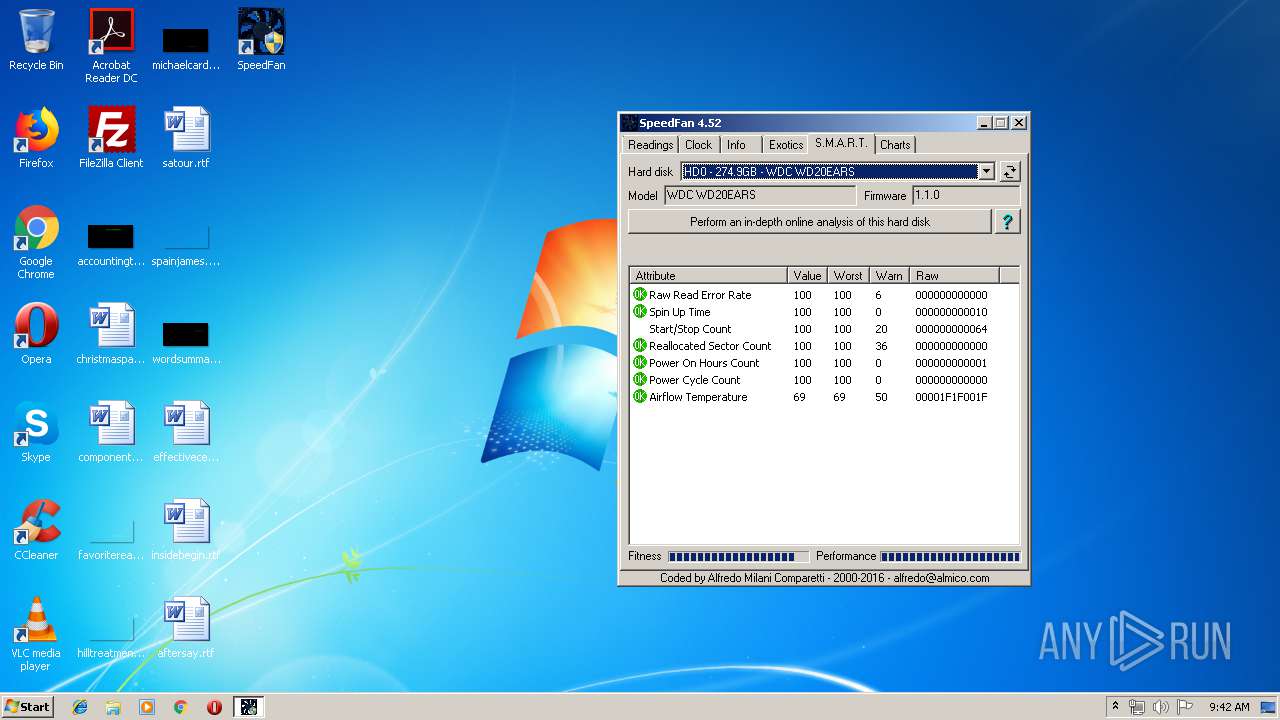Viewport: 1280px width, 720px height.
Task: Click the Raw column header
Action: [x=954, y=276]
